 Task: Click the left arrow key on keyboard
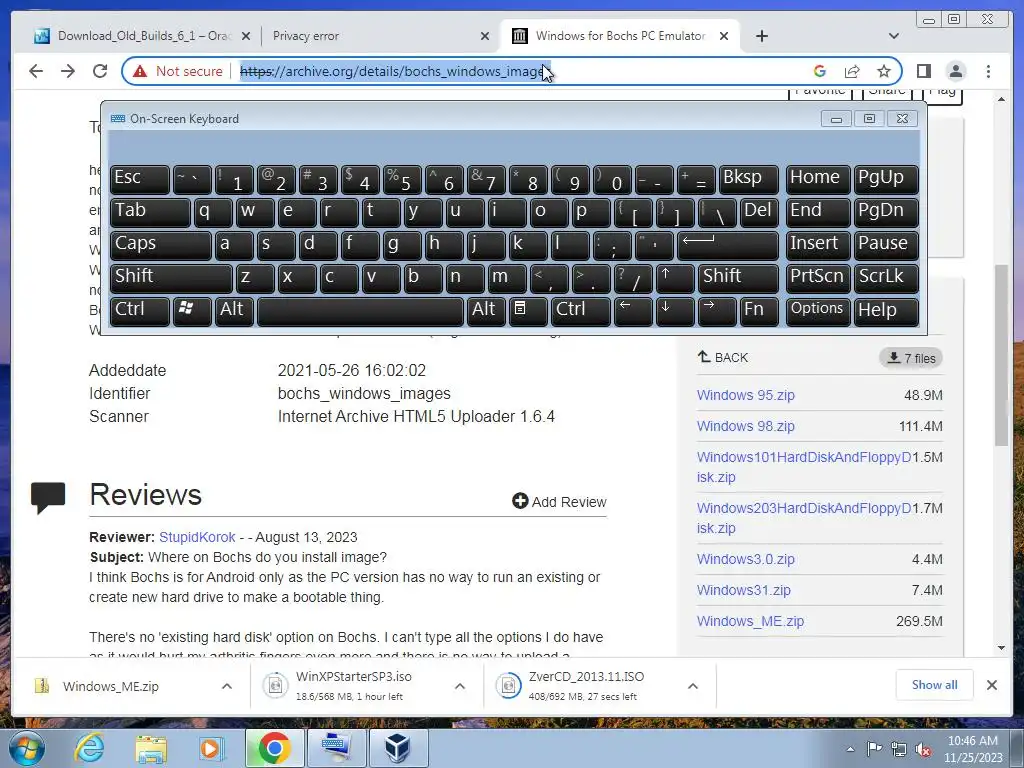pos(633,310)
